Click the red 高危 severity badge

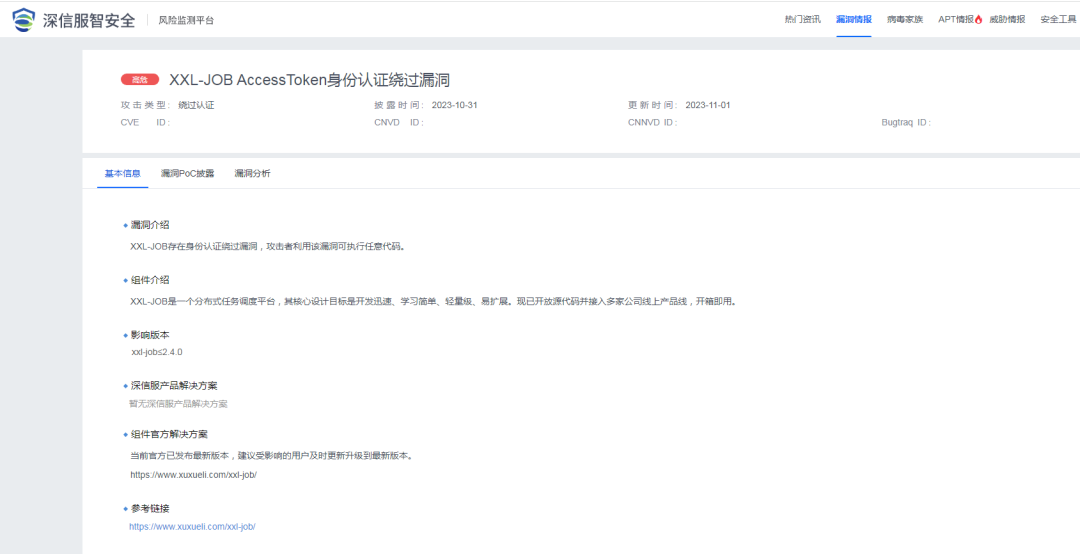[x=140, y=80]
